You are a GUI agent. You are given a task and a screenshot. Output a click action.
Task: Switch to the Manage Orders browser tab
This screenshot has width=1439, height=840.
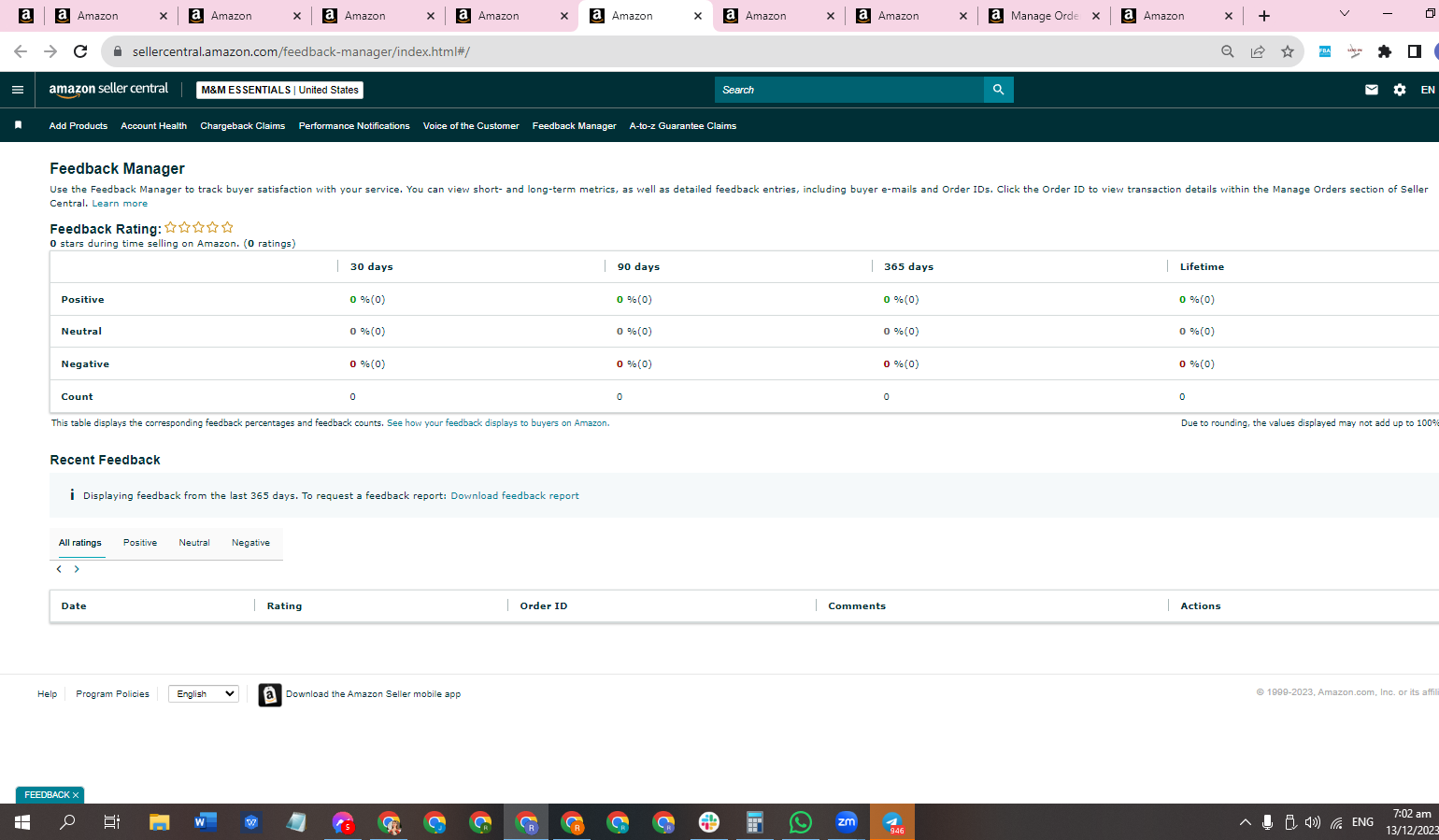pyautogui.click(x=1044, y=16)
